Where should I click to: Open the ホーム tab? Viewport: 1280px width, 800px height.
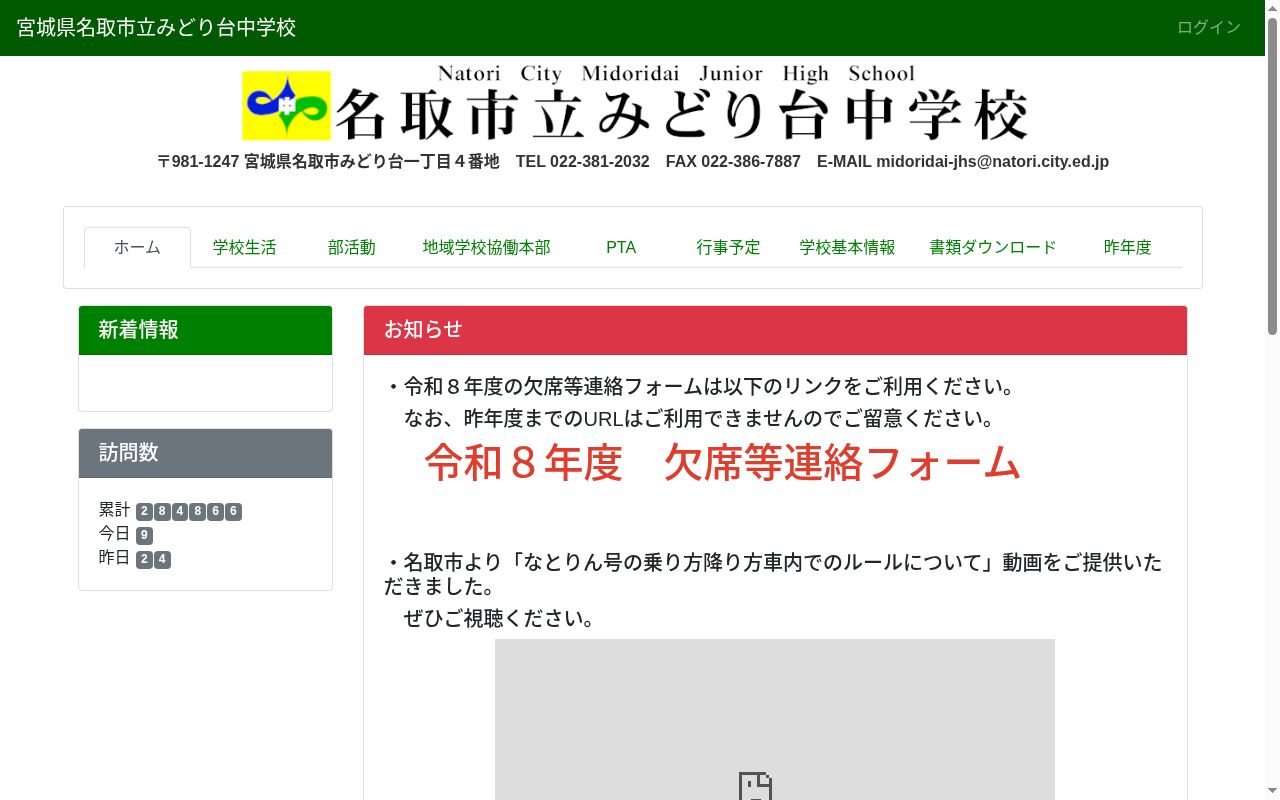coord(137,247)
